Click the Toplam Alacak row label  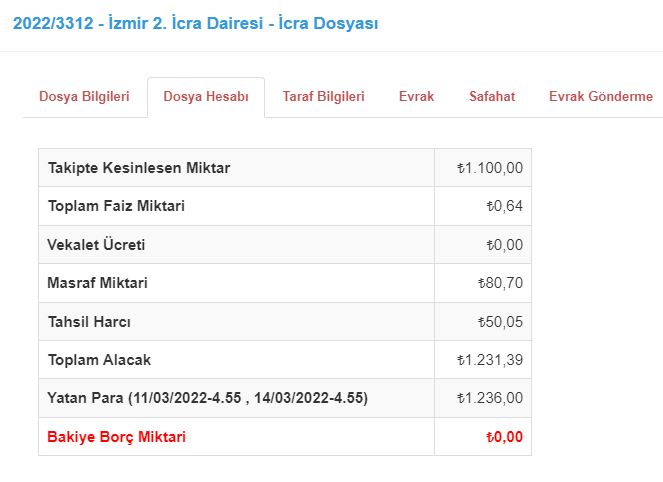pos(99,360)
